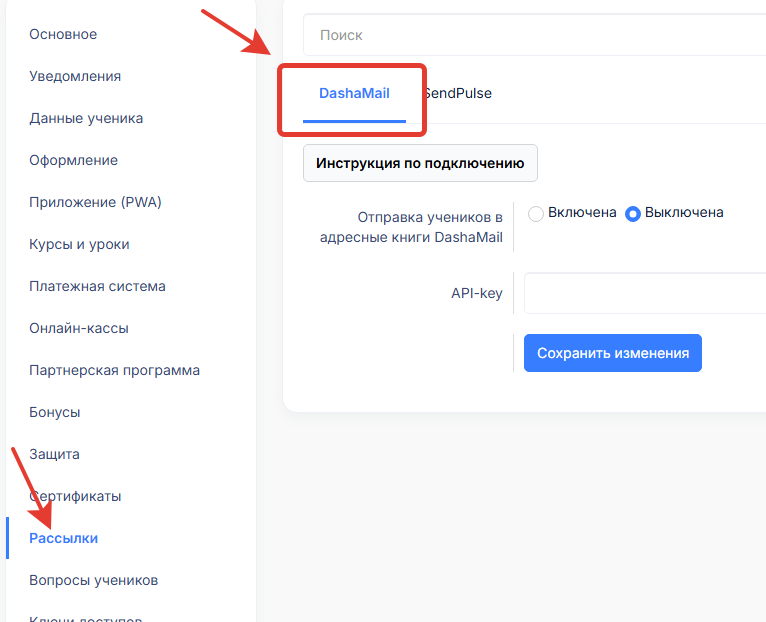The image size is (766, 622).
Task: Open 'Данные ученика' section
Action: (x=86, y=118)
